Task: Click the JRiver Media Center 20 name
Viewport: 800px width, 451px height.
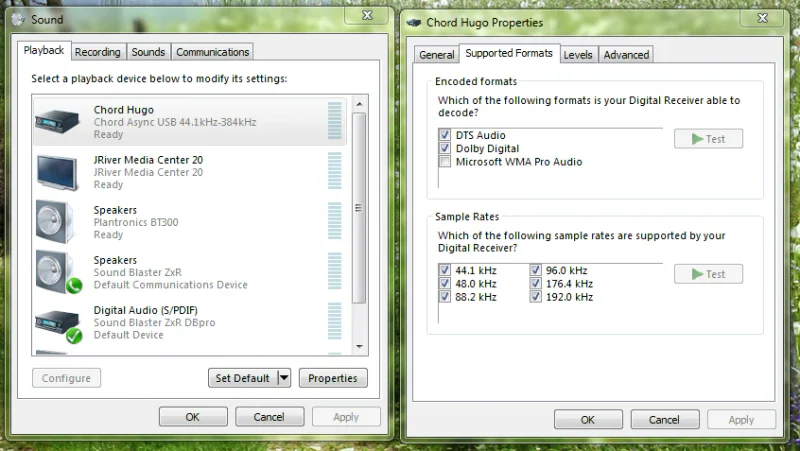Action: pos(148,160)
